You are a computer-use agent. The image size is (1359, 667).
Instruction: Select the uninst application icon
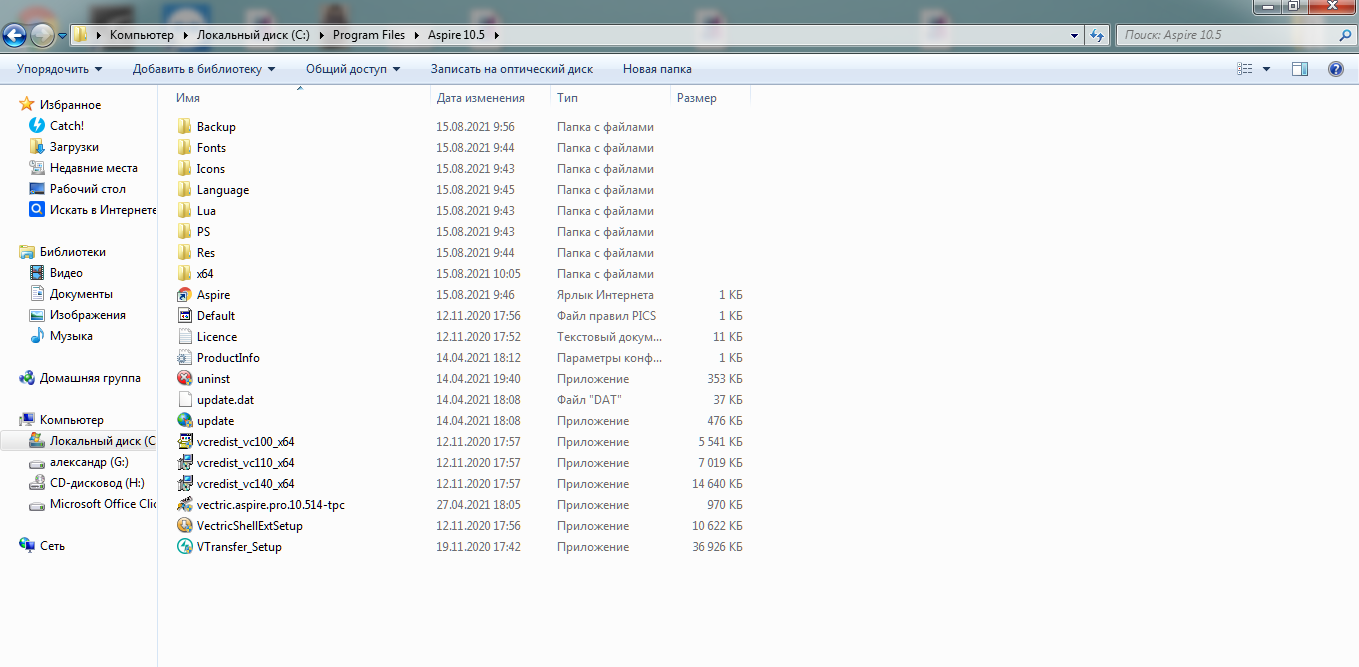point(184,379)
